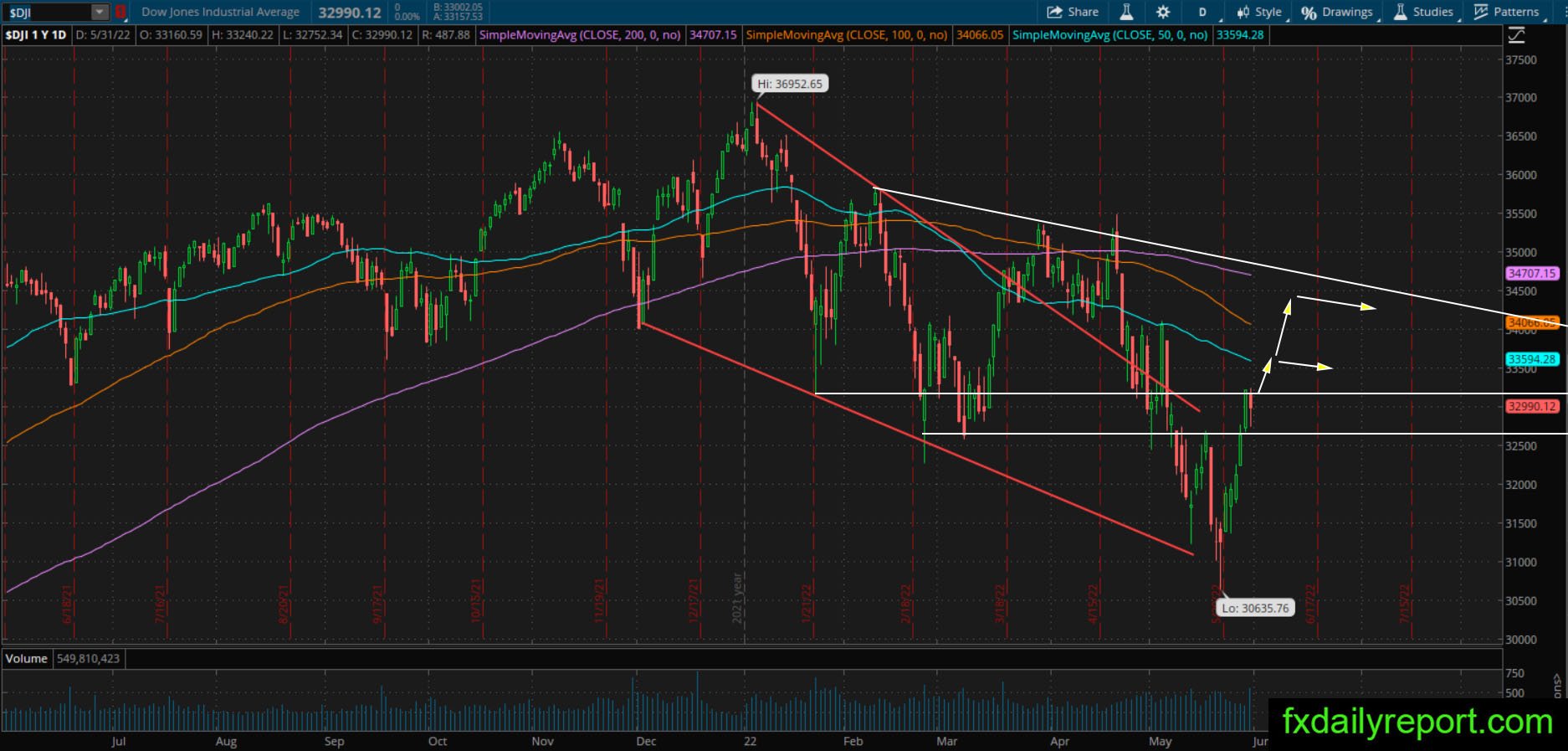The width and height of the screenshot is (1568, 751).
Task: Click the Hi: 36952.65 price bubble
Action: click(790, 84)
